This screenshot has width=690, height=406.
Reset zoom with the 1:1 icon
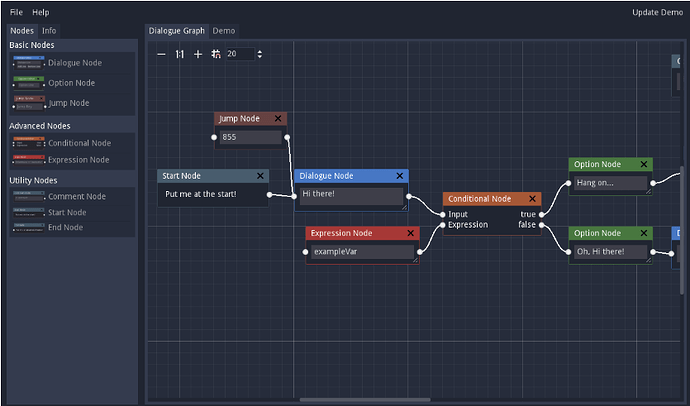point(180,54)
